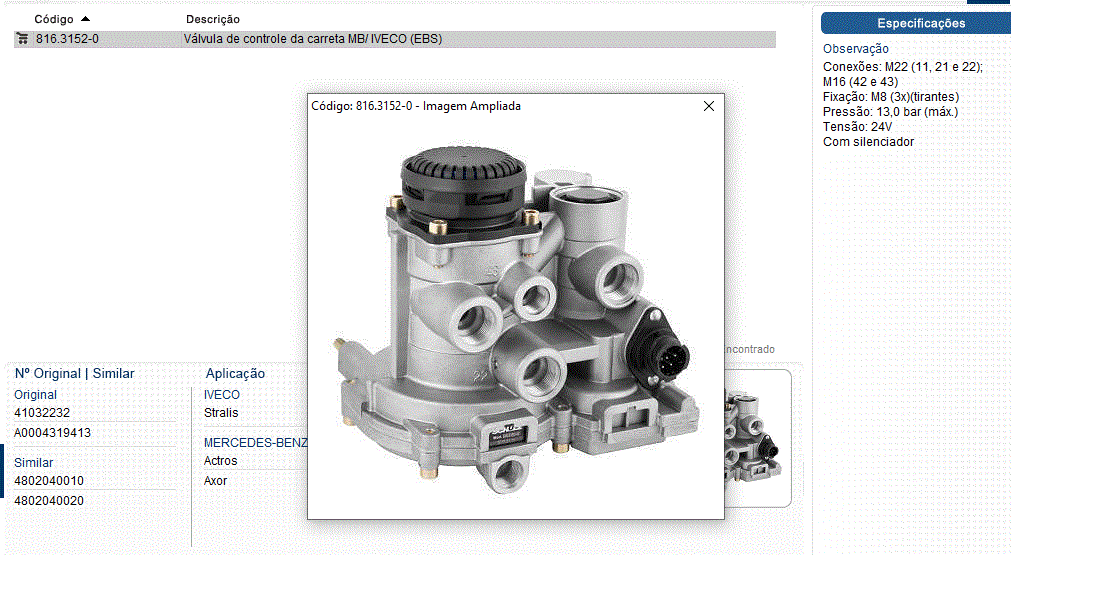Click the Observação label under specifications

[x=855, y=49]
